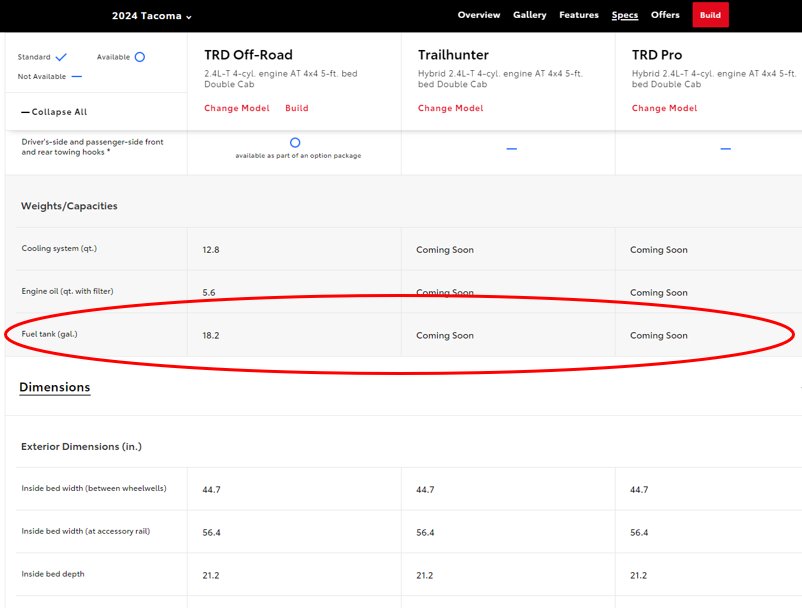This screenshot has height=608, width=802.
Task: Click the Not Available dash legend icon
Action: click(x=77, y=76)
